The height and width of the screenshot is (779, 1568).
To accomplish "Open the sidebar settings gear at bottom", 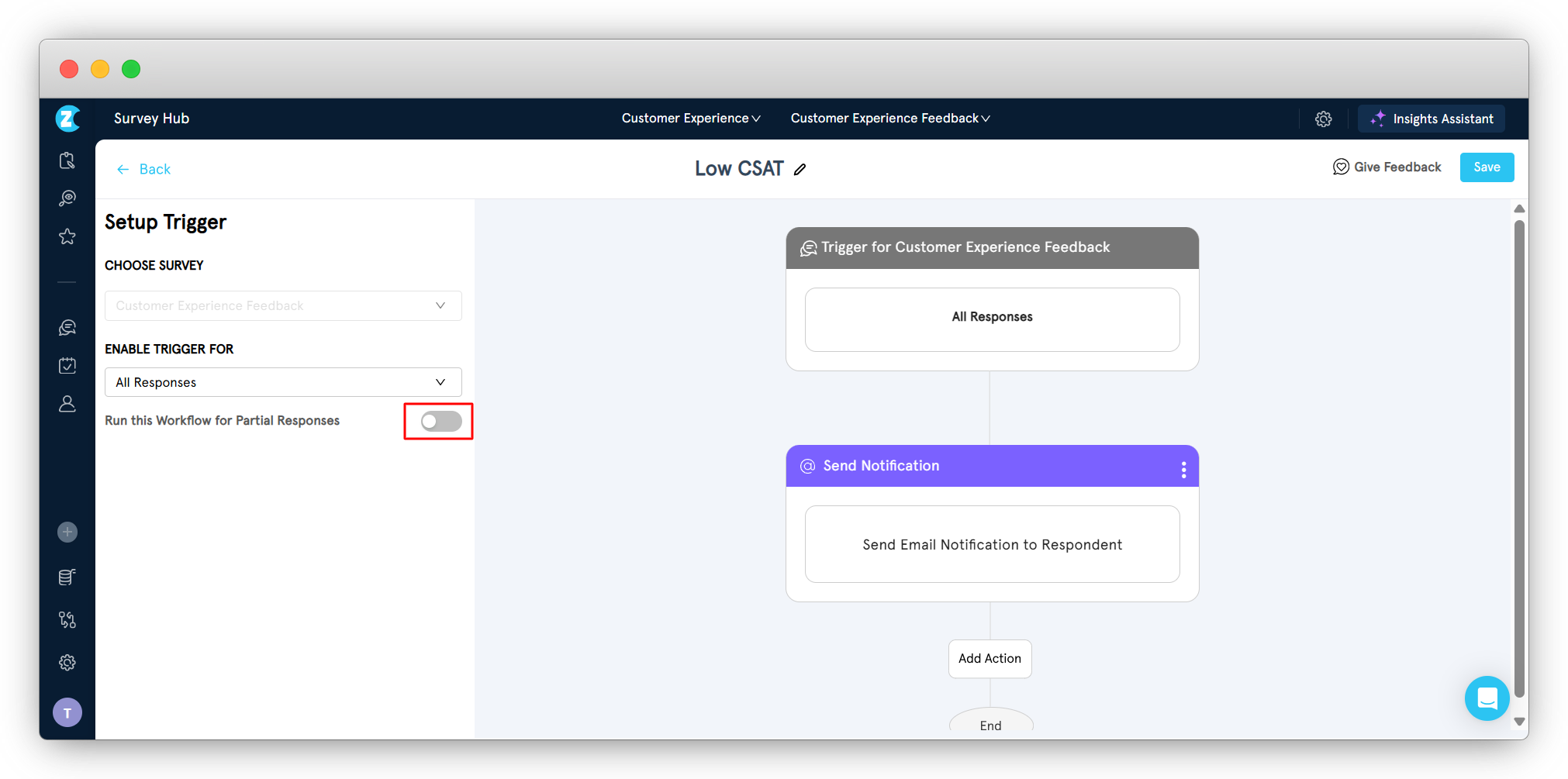I will [x=67, y=663].
